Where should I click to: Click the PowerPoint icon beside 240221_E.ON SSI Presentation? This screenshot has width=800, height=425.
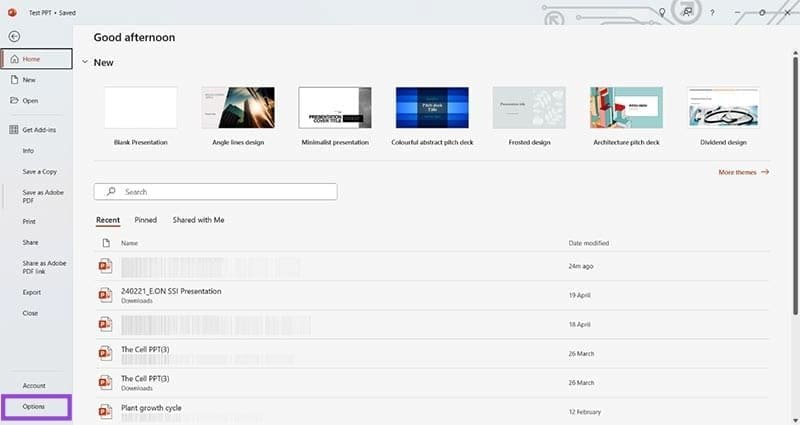click(x=106, y=295)
